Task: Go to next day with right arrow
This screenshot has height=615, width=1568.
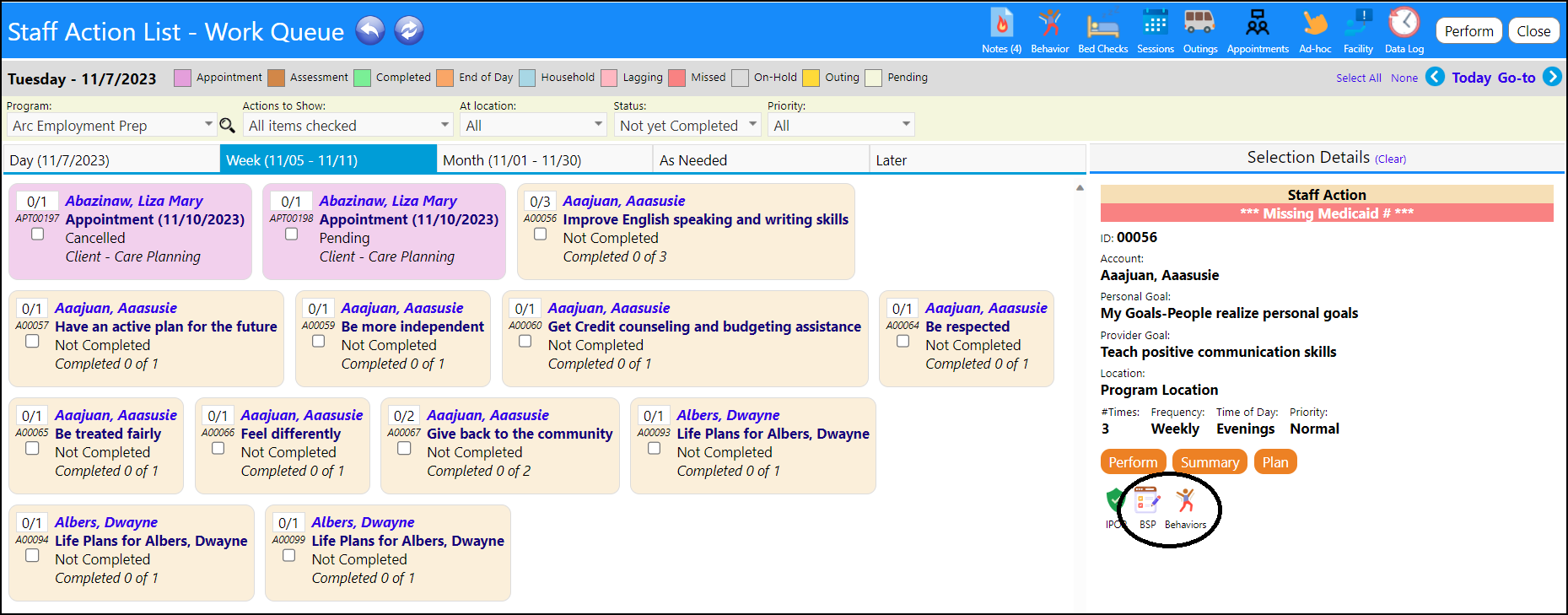Action: tap(1552, 77)
